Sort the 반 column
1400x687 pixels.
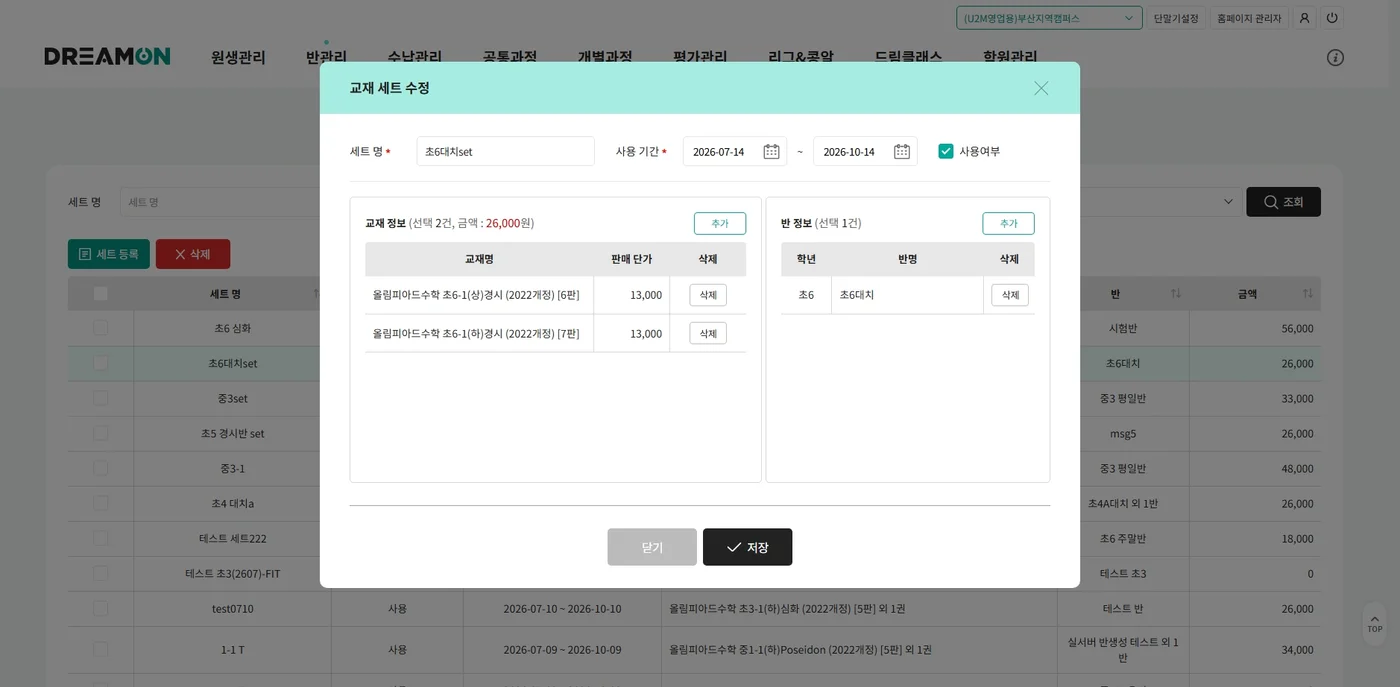point(1176,294)
